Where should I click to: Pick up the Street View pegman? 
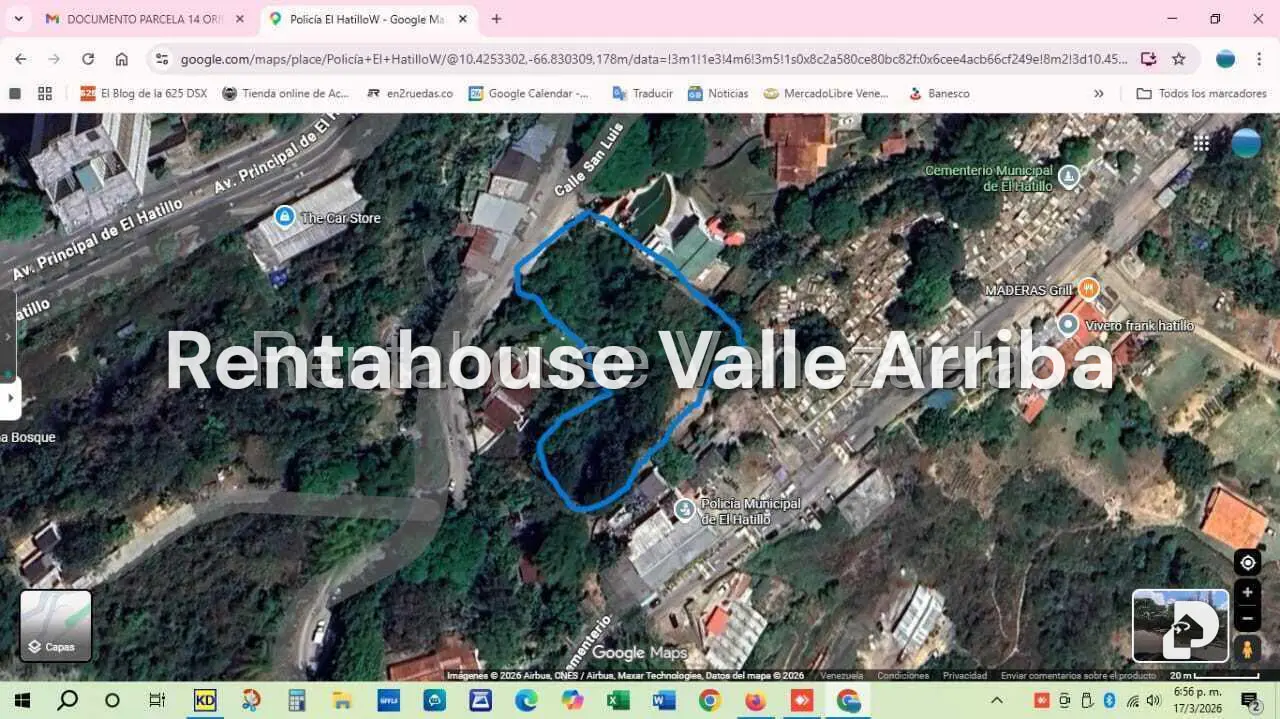(1247, 649)
